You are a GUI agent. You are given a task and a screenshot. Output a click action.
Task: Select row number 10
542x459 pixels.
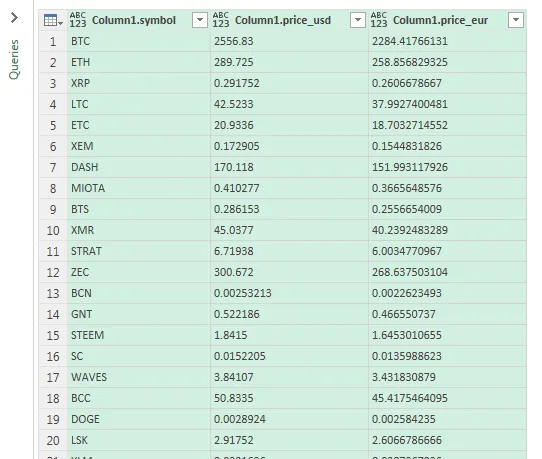[x=53, y=230]
